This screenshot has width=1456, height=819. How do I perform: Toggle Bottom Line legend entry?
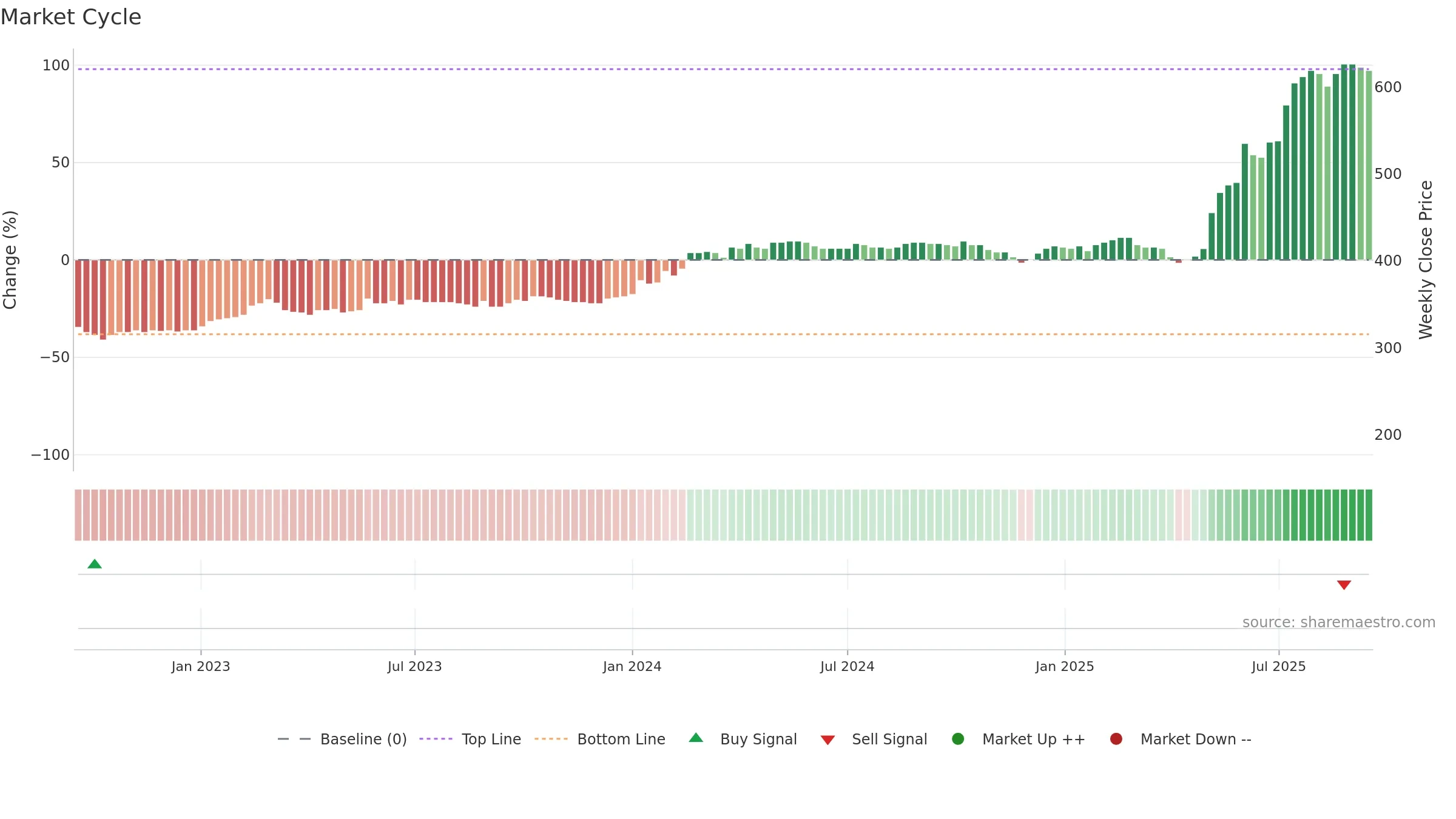[600, 739]
